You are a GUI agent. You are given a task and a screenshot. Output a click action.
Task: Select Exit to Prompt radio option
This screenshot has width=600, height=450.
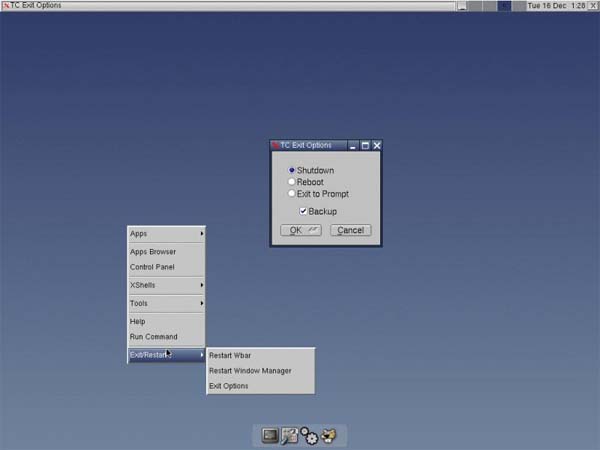click(292, 194)
